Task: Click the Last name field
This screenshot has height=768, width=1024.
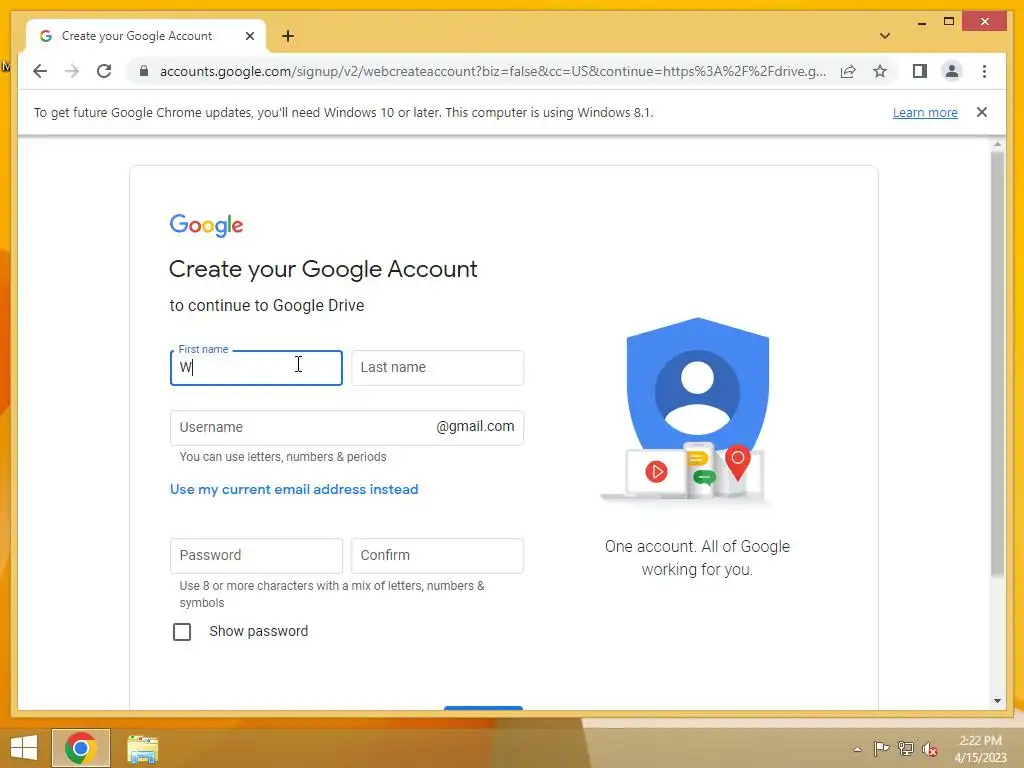Action: coord(438,368)
